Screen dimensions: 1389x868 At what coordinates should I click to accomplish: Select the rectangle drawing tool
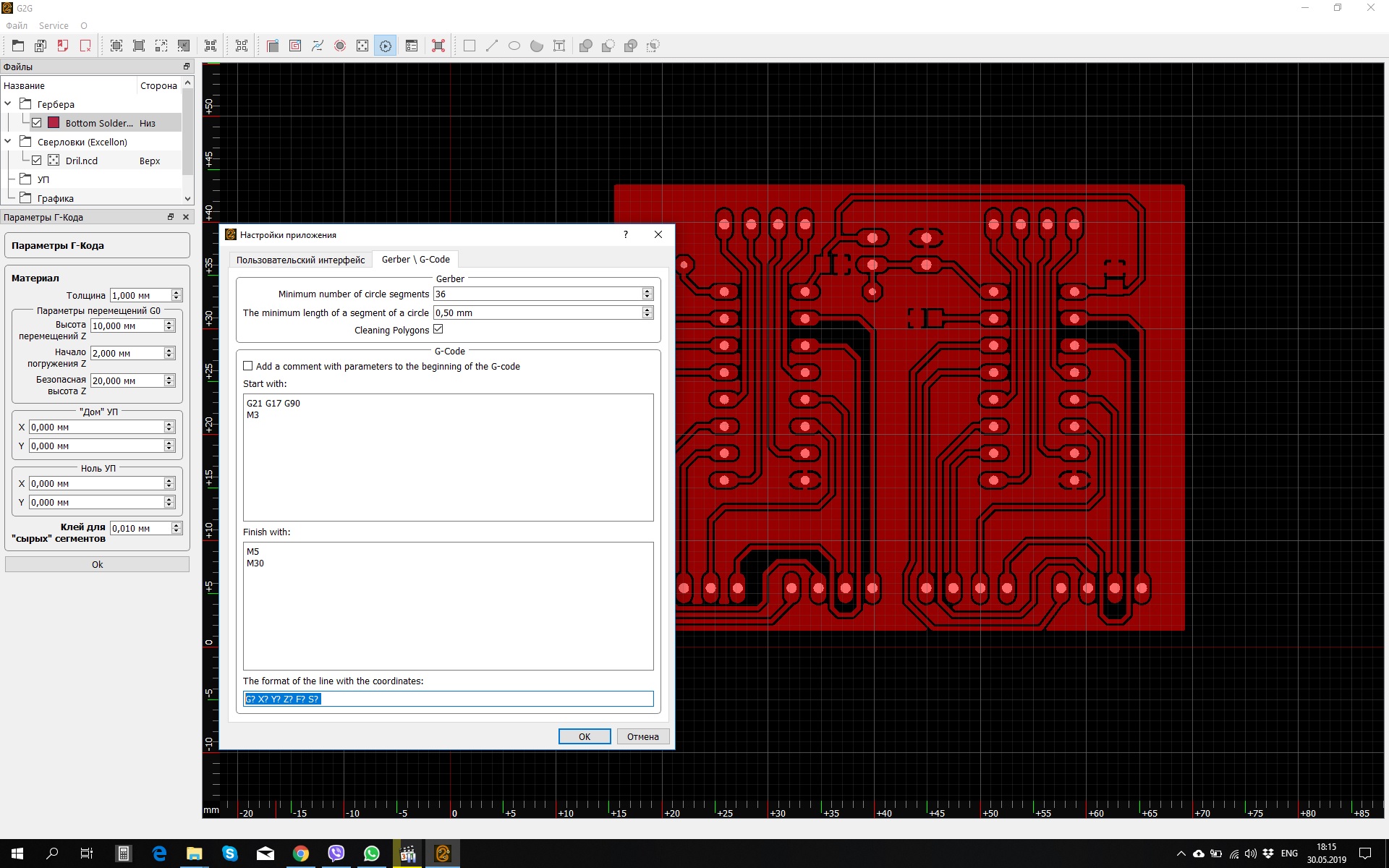(x=470, y=46)
